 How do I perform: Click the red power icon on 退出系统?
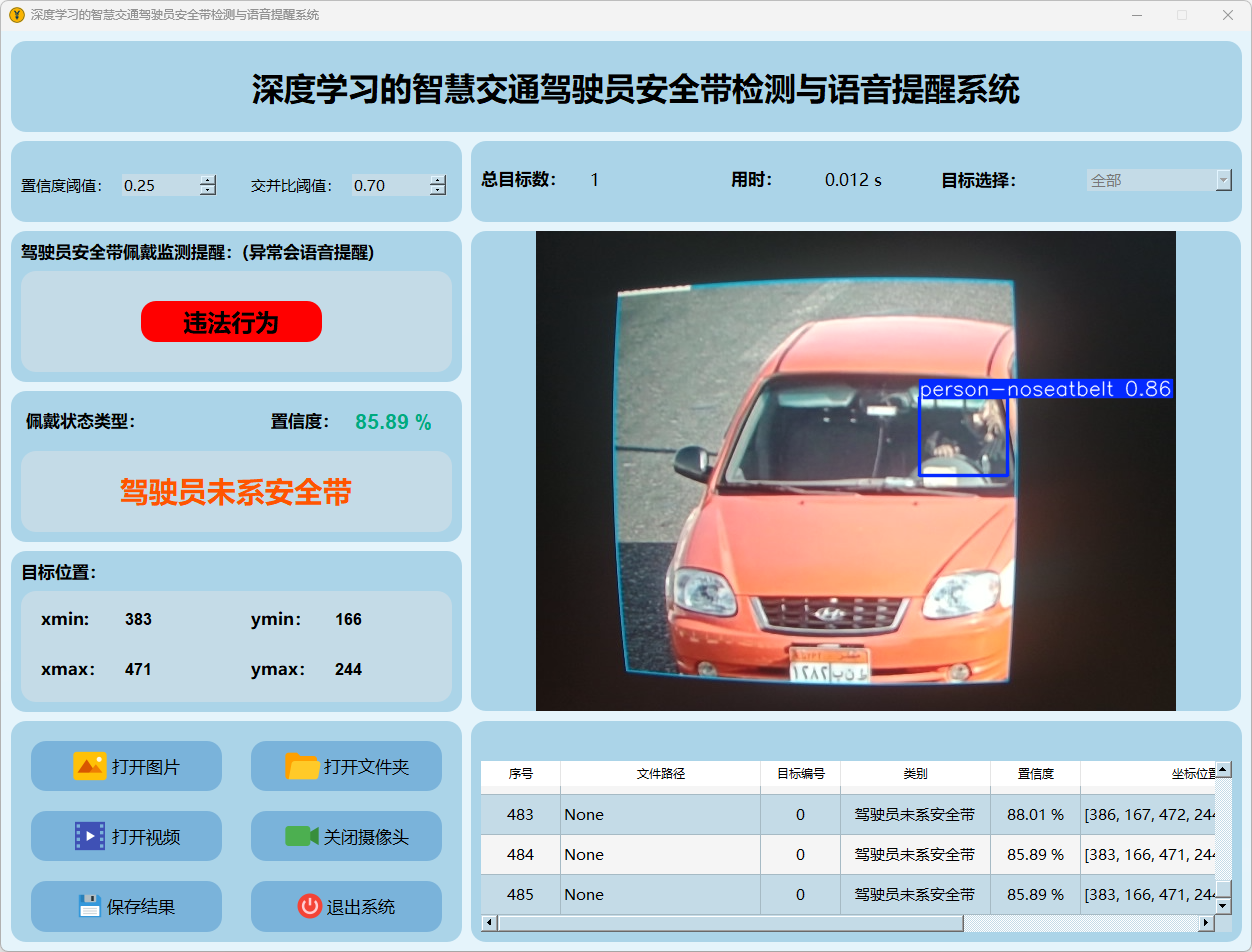tap(309, 906)
